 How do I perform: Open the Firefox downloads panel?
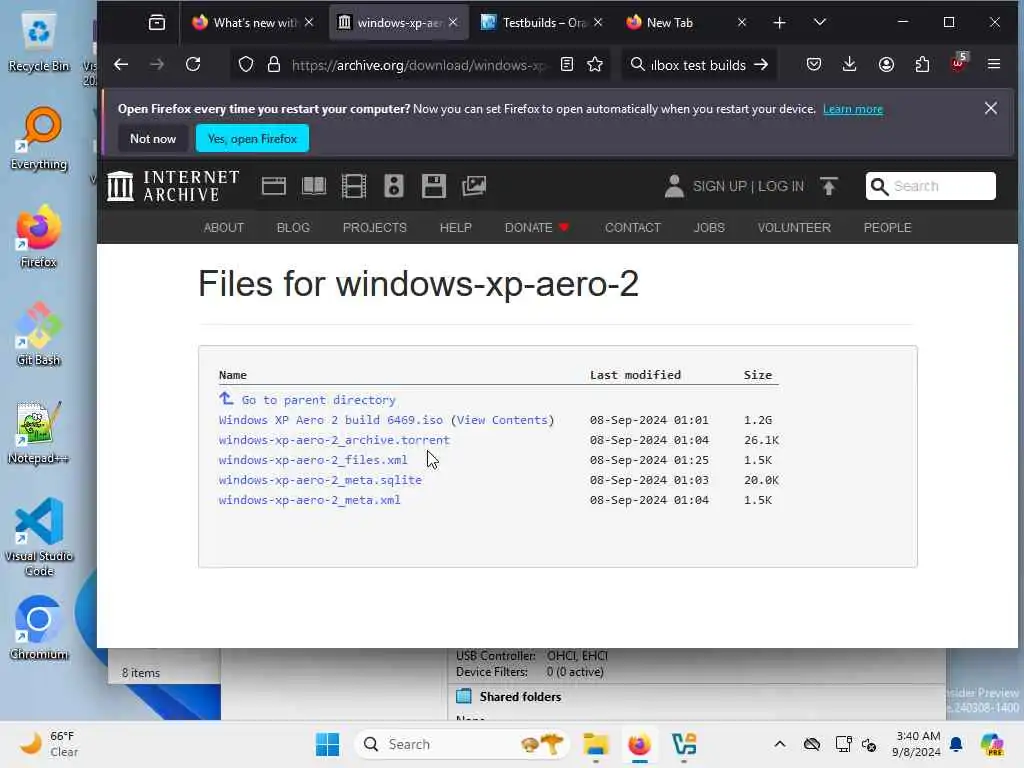pyautogui.click(x=850, y=65)
